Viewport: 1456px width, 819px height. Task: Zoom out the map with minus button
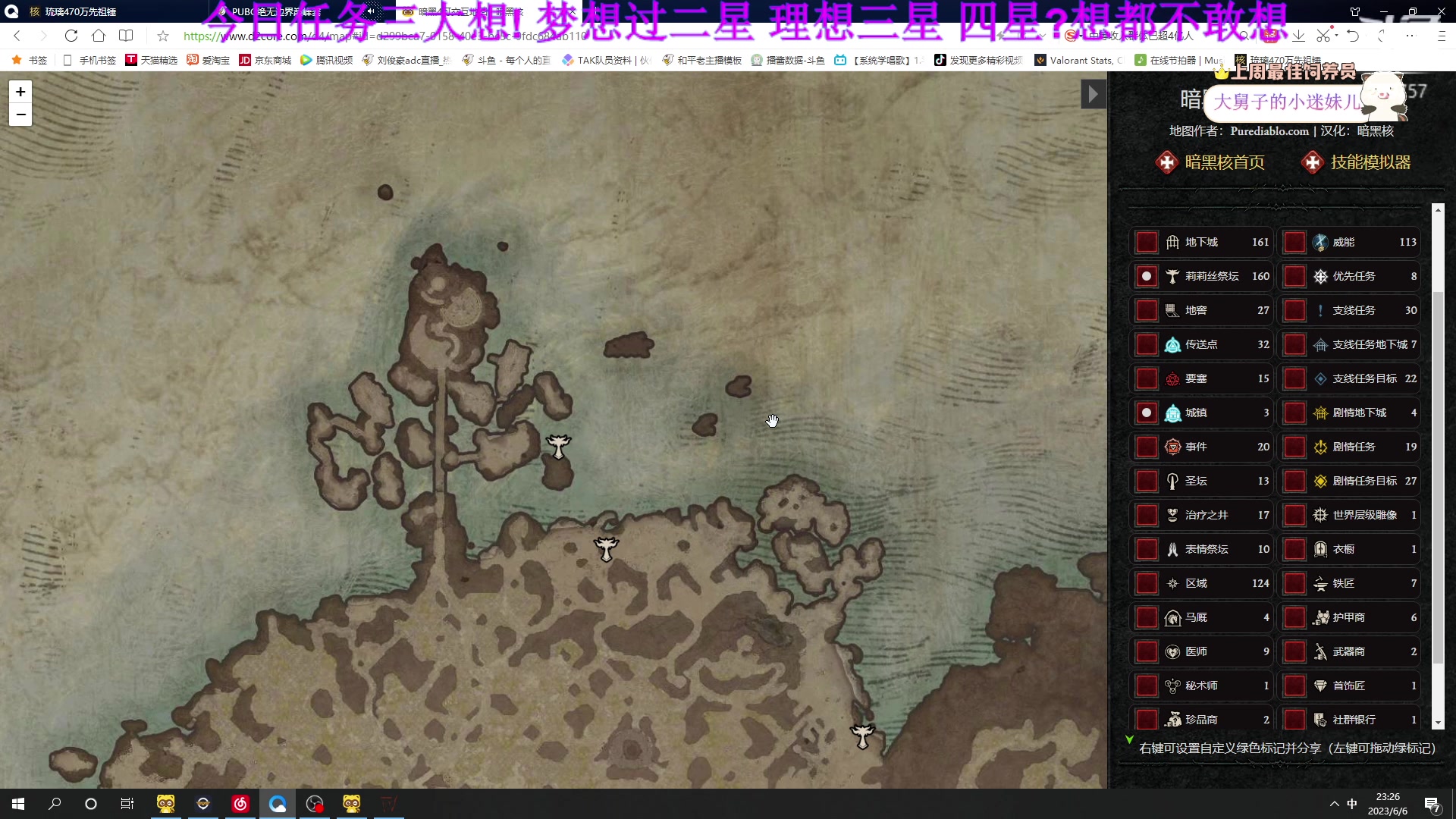[20, 115]
